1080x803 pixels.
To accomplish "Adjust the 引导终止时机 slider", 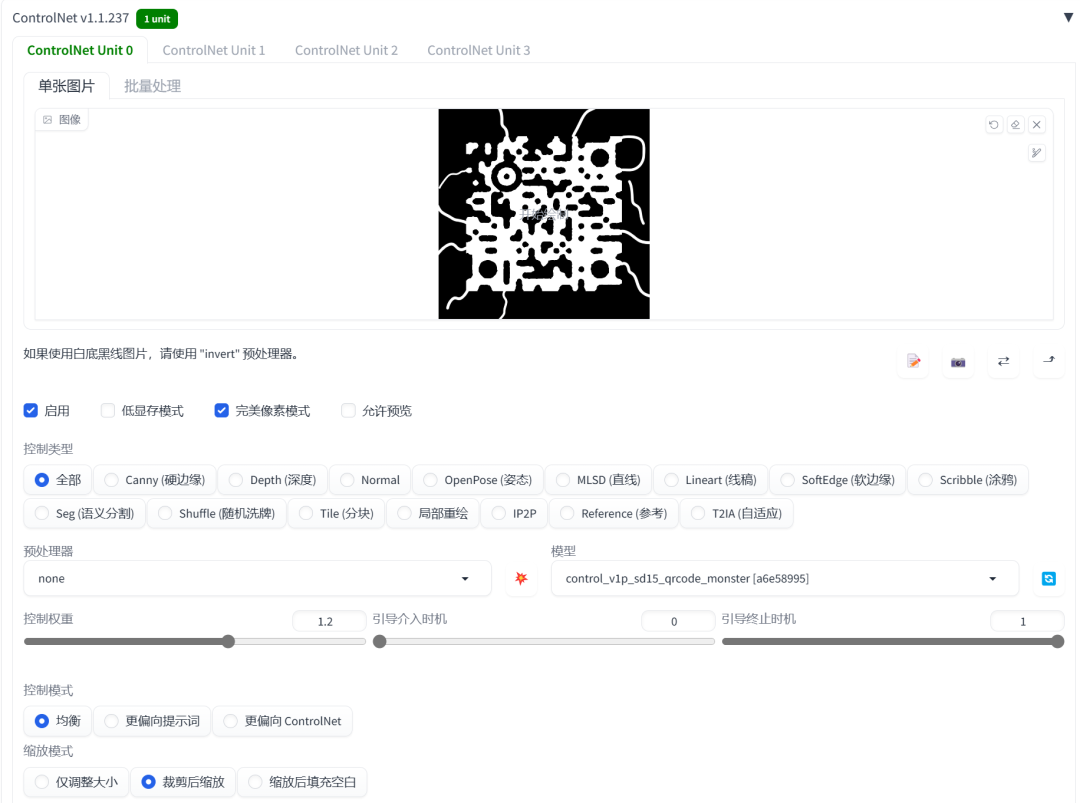I will (x=893, y=642).
